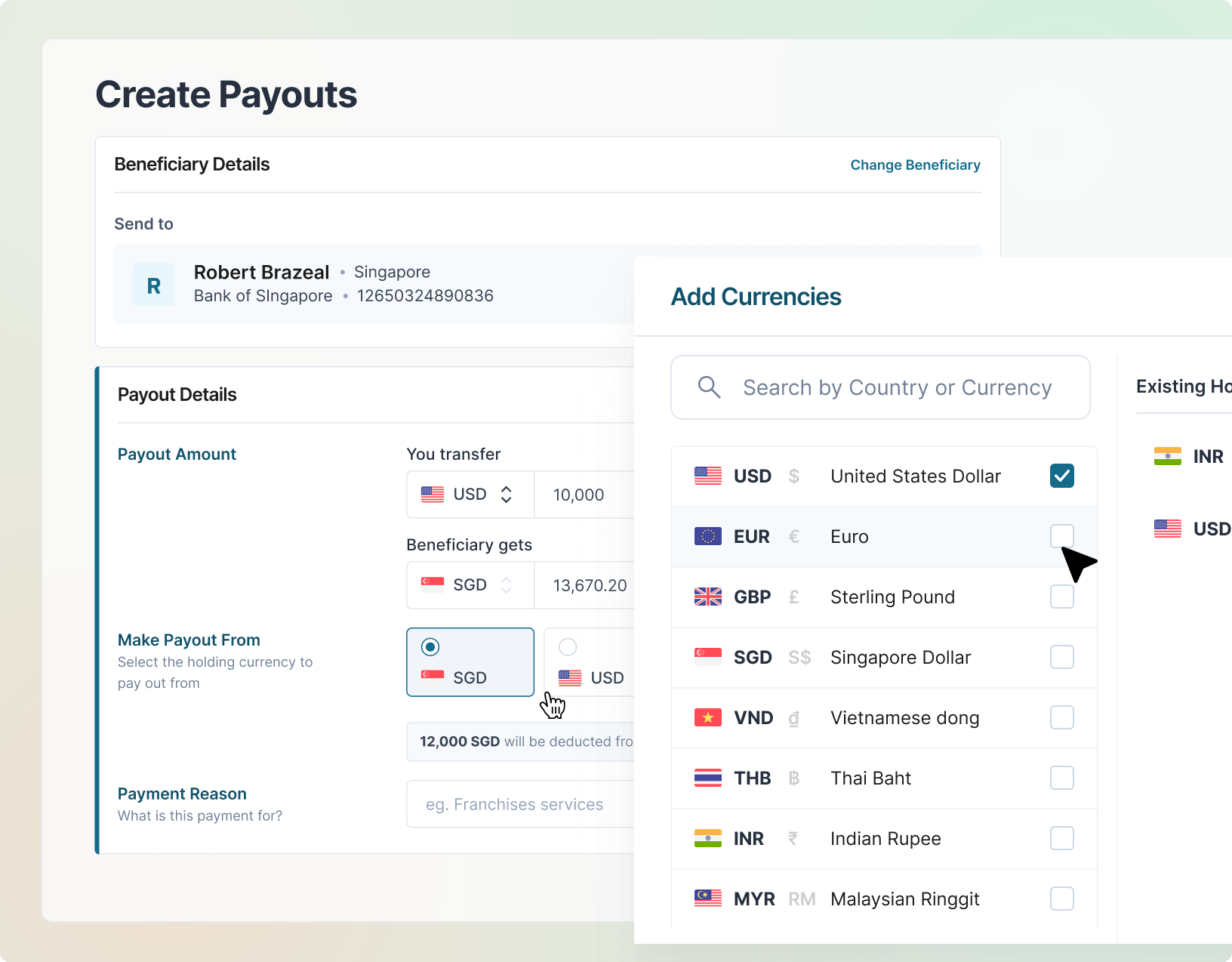
Task: Click the search magnifier icon in Add Currencies
Action: coord(709,387)
